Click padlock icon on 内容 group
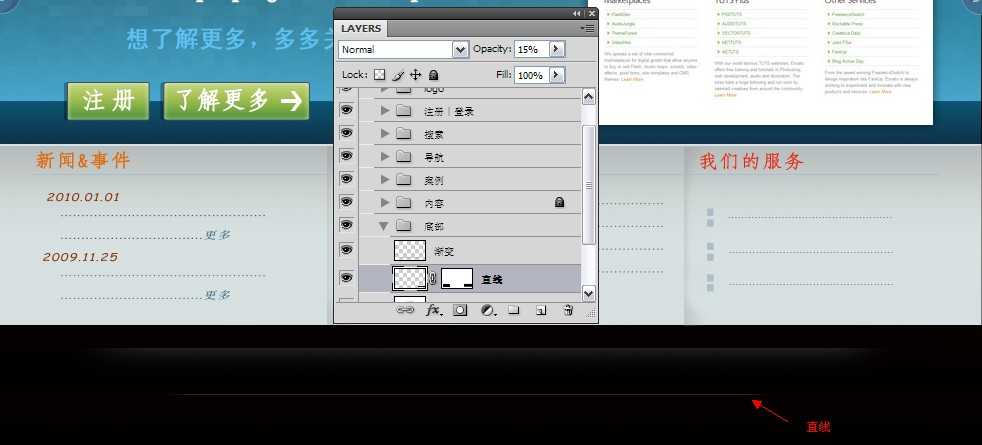This screenshot has width=982, height=445. (x=559, y=202)
